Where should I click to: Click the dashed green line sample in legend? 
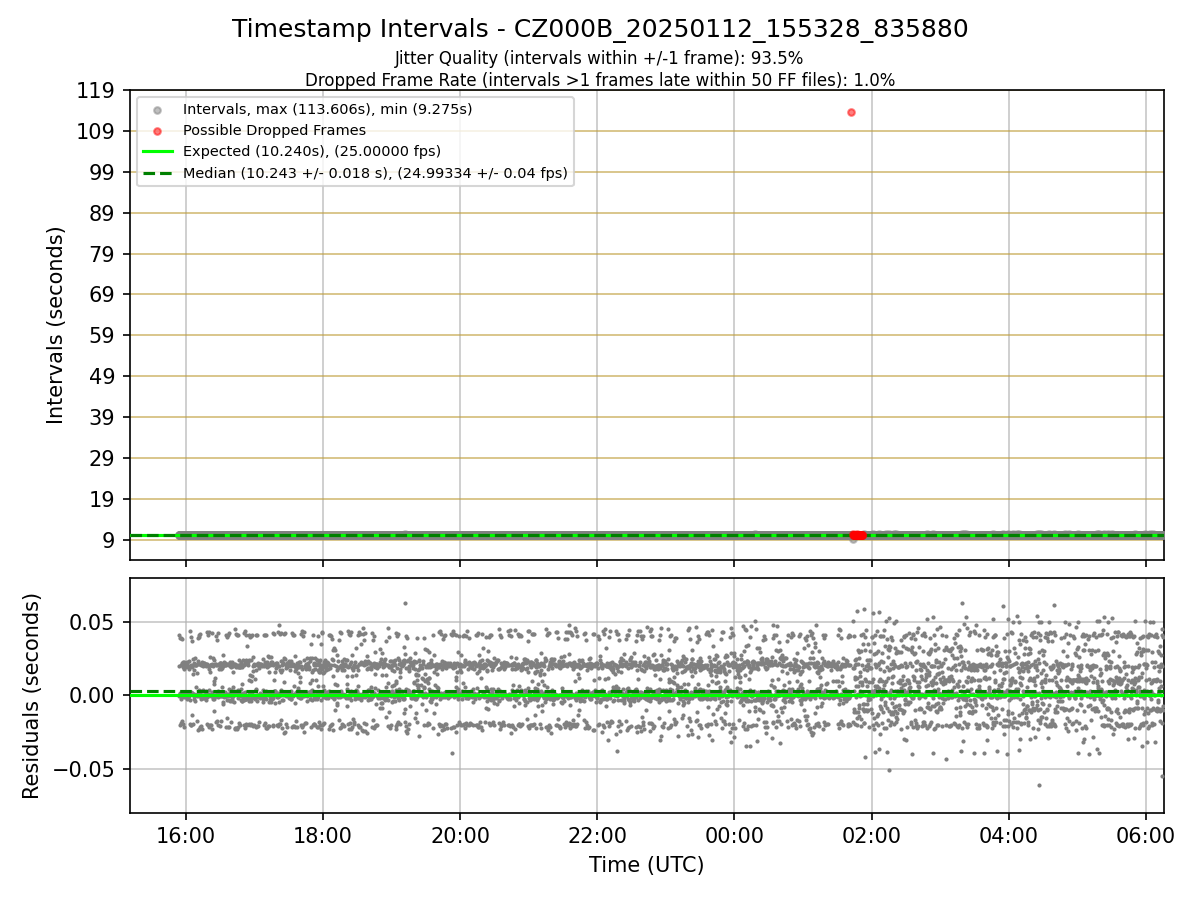click(x=157, y=174)
